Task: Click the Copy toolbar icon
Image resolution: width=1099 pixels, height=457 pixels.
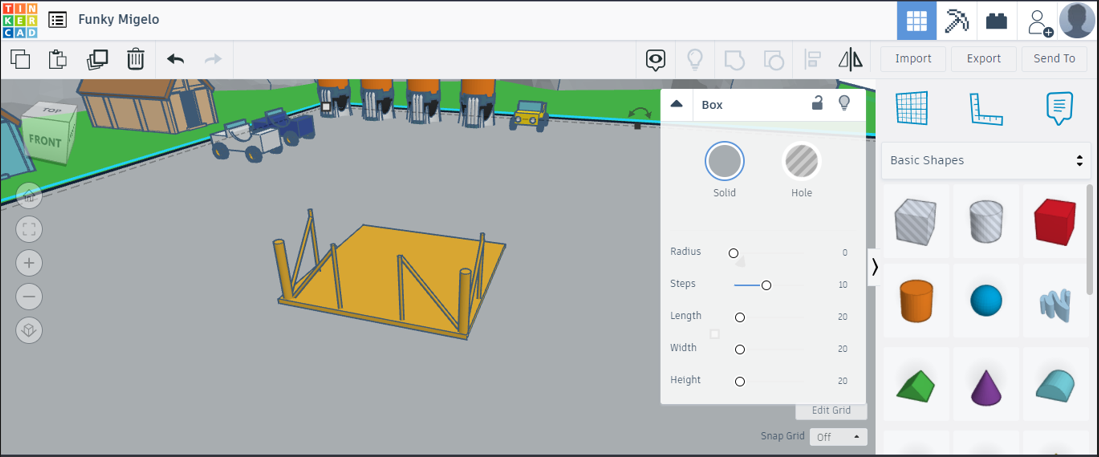Action: pos(21,59)
